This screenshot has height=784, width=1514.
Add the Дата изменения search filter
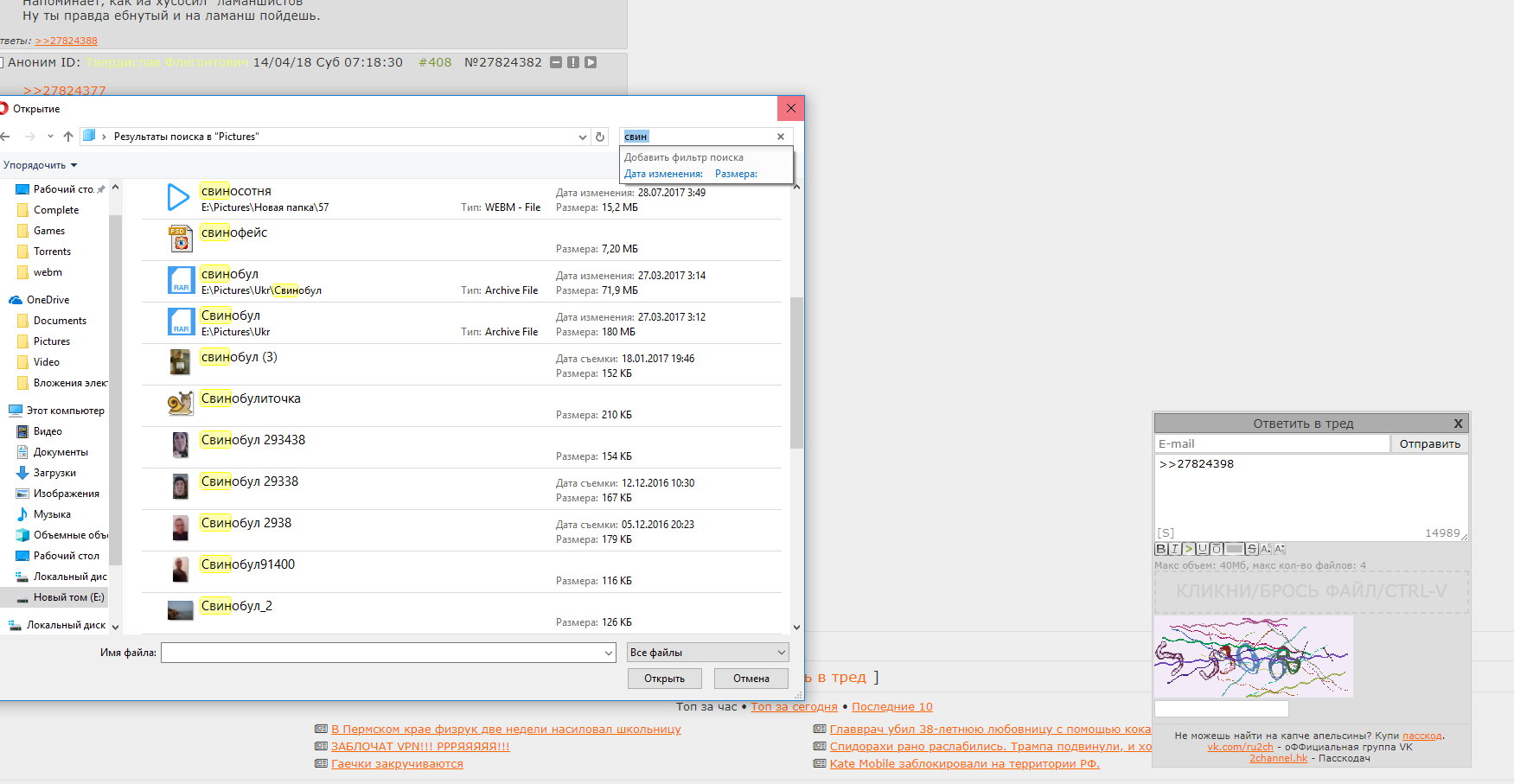(x=663, y=174)
